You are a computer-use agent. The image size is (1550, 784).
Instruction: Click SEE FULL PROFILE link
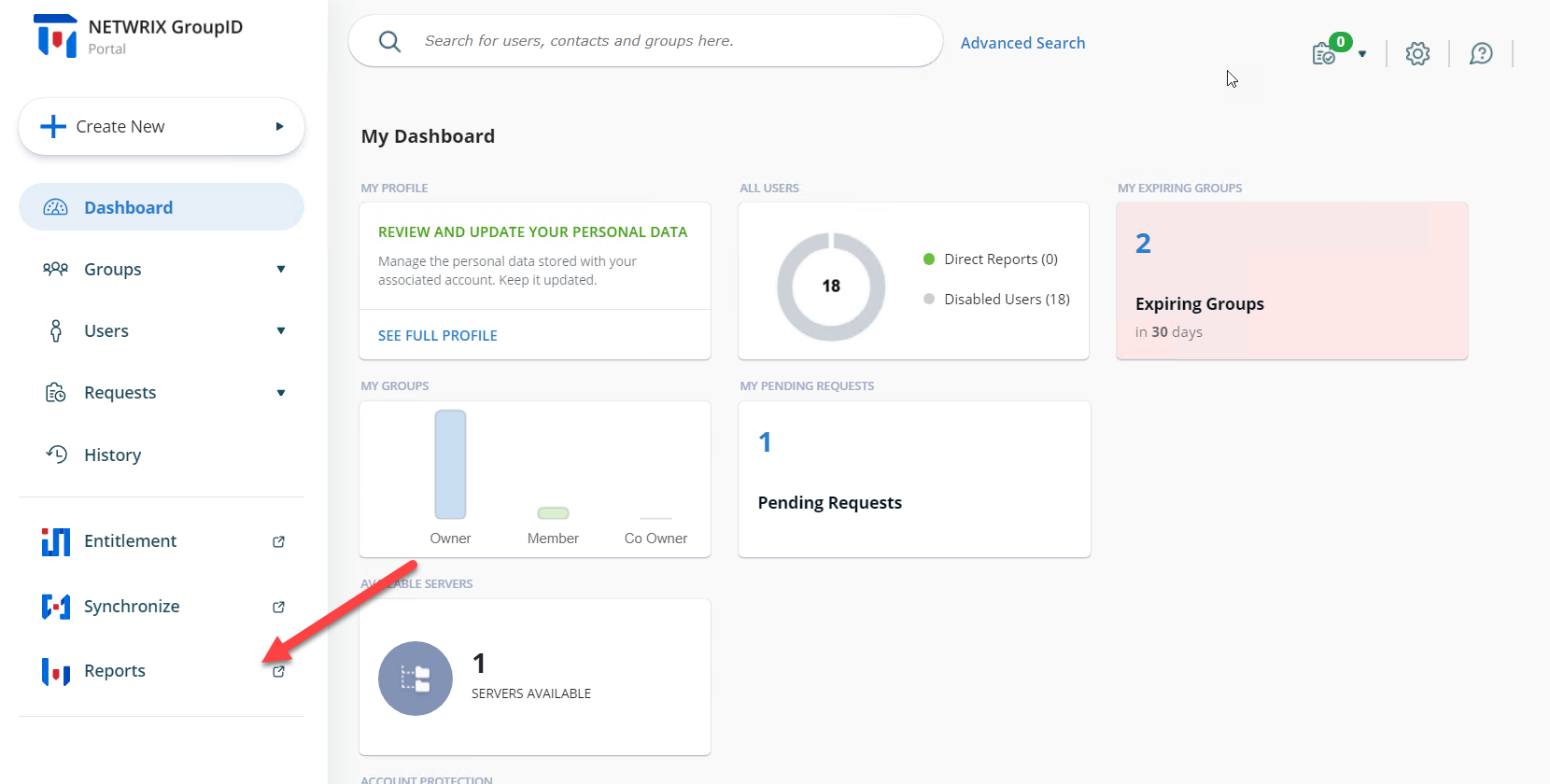[437, 335]
